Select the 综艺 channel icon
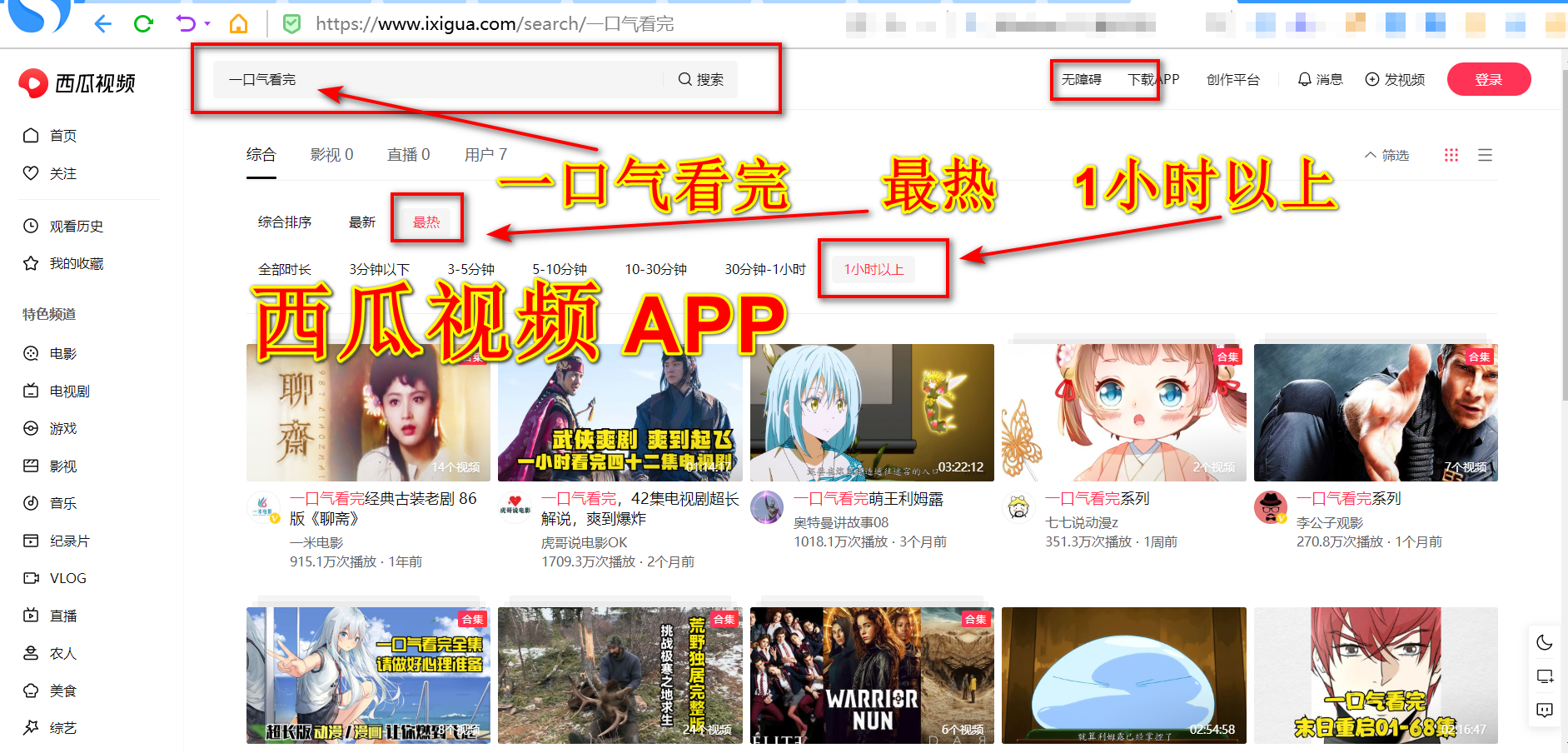The width and height of the screenshot is (1568, 753). click(31, 728)
